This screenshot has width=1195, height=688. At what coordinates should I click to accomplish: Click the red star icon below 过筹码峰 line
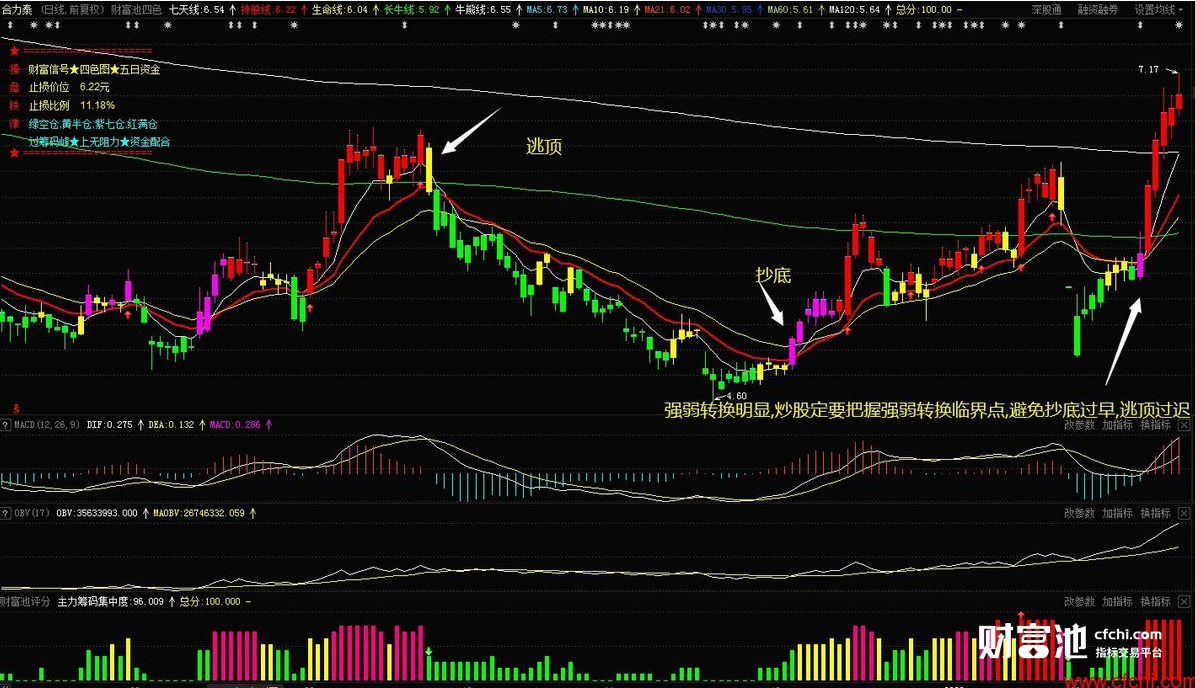coord(14,152)
